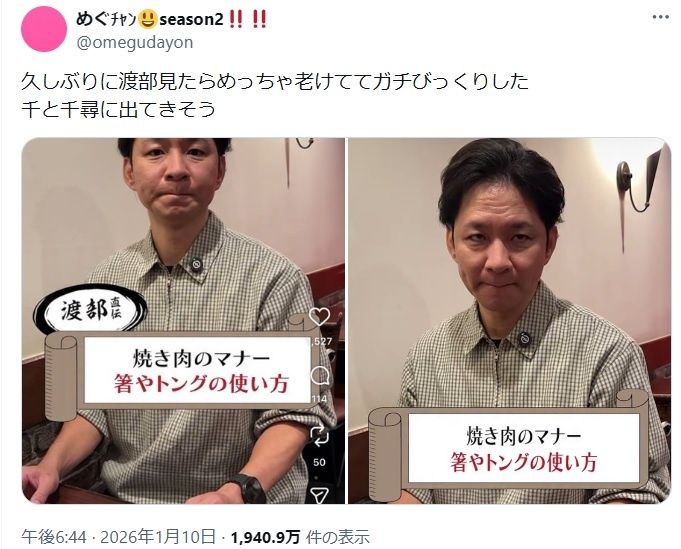Open the attached photo with the 渡部直伝 badge
The height and width of the screenshot is (549, 681).
pos(183,321)
